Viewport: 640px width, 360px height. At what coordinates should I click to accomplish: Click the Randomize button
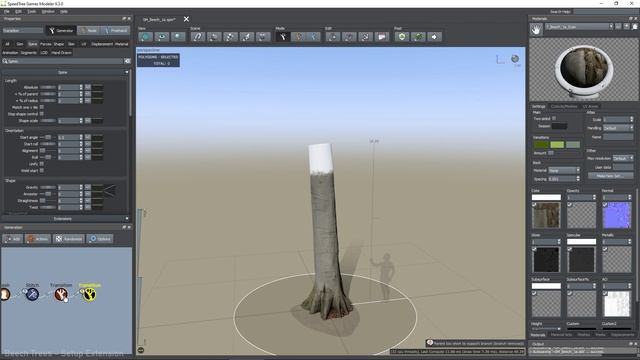(69, 239)
